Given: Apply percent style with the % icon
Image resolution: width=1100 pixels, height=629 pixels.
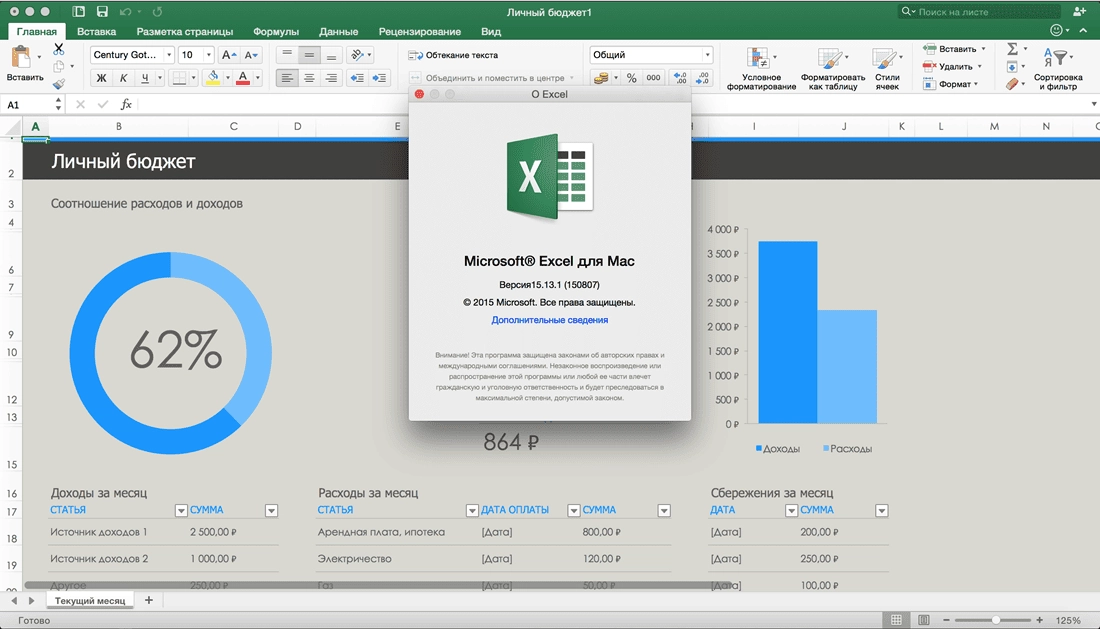Looking at the screenshot, I should click(x=631, y=78).
